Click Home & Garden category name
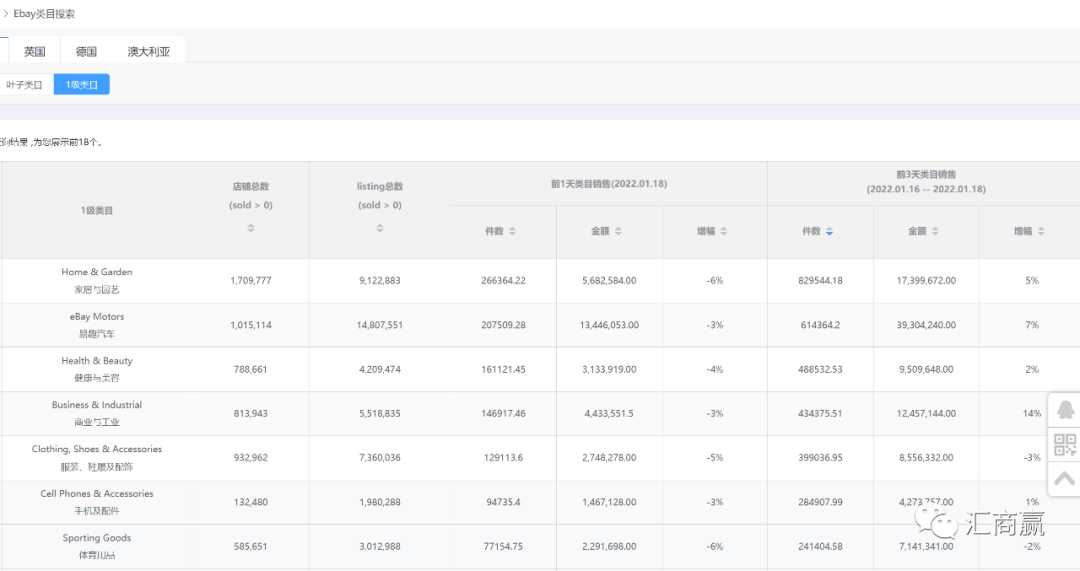 click(x=97, y=272)
